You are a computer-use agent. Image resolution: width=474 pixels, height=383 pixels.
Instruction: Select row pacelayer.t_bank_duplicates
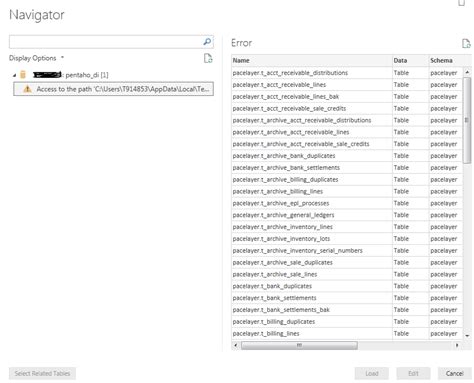tap(347, 286)
